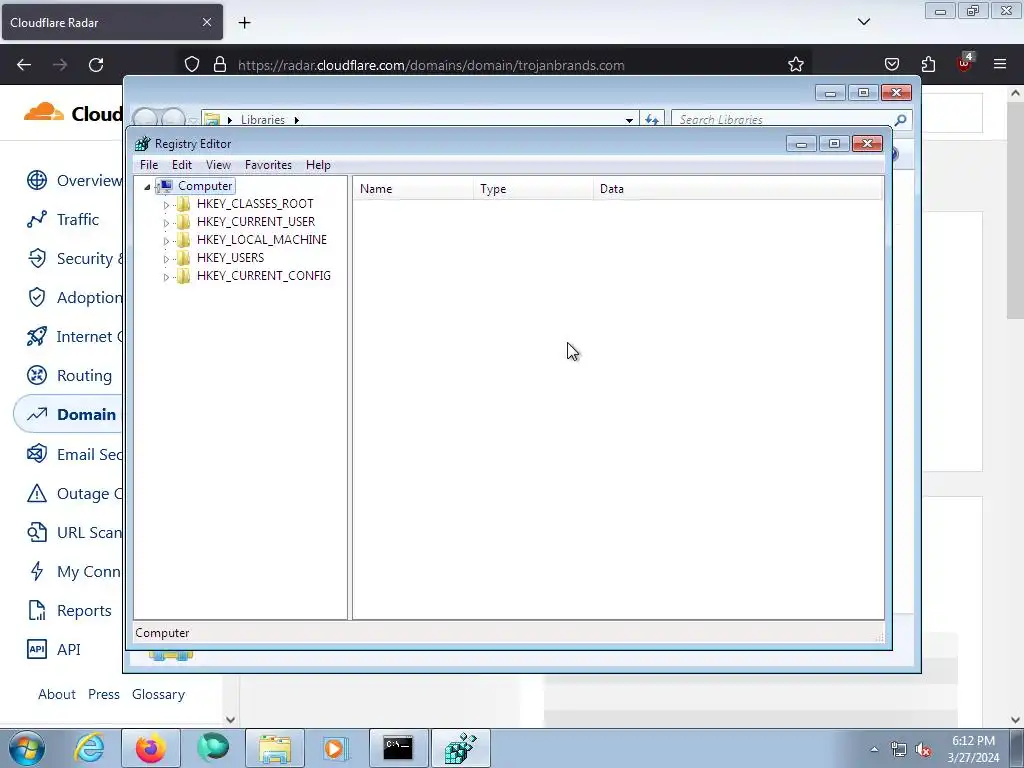Show hidden system tray icons

(874, 750)
